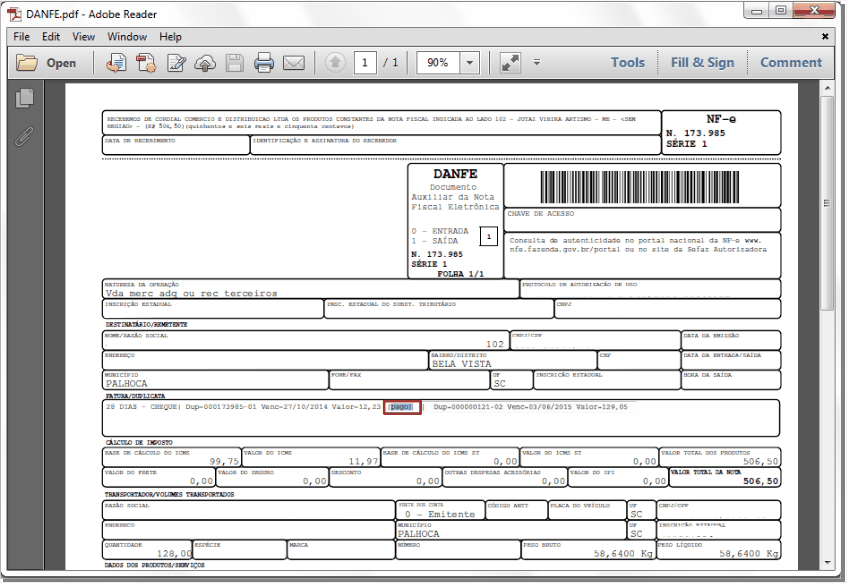Click the Create PDF online icon

point(116,63)
